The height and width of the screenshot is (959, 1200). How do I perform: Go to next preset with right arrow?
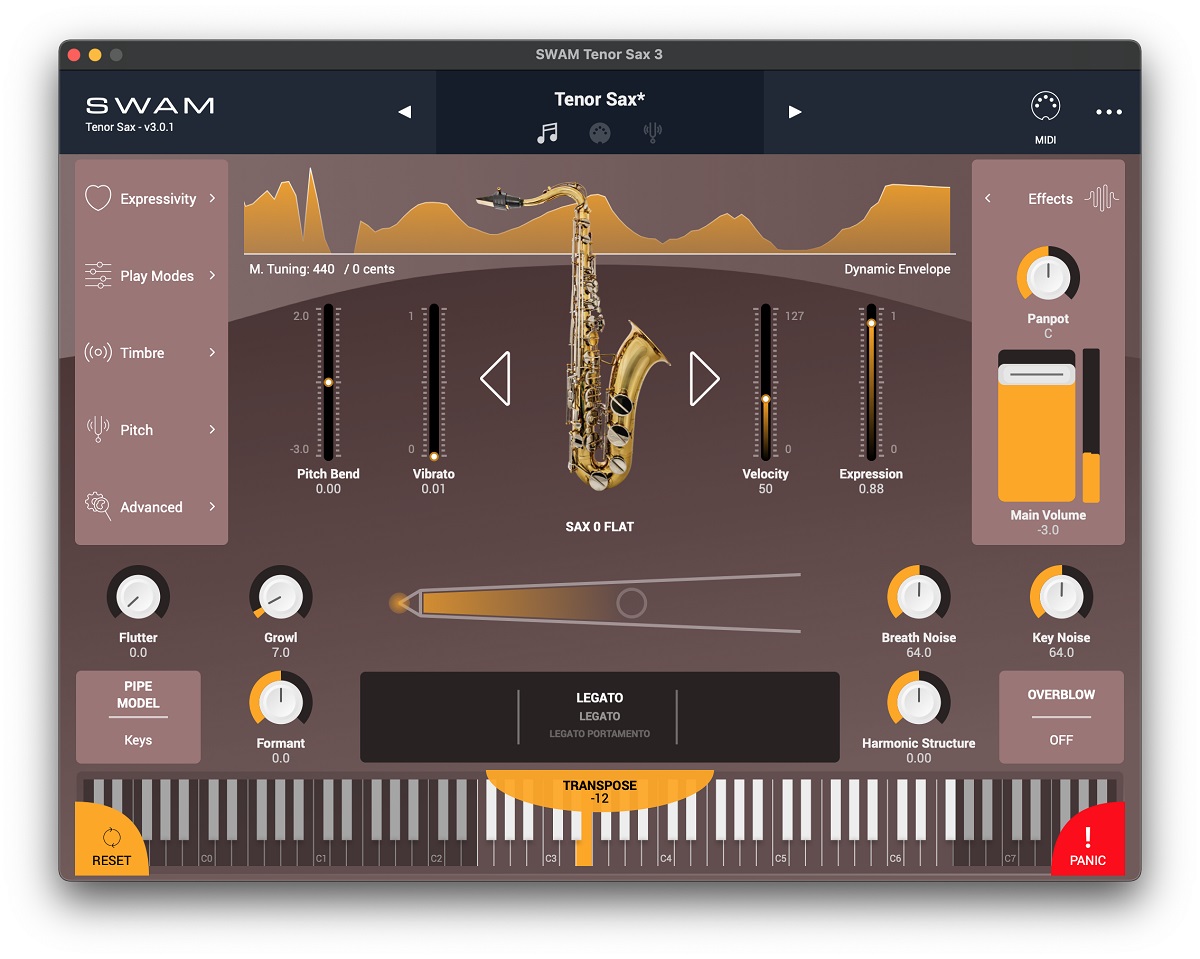click(795, 112)
